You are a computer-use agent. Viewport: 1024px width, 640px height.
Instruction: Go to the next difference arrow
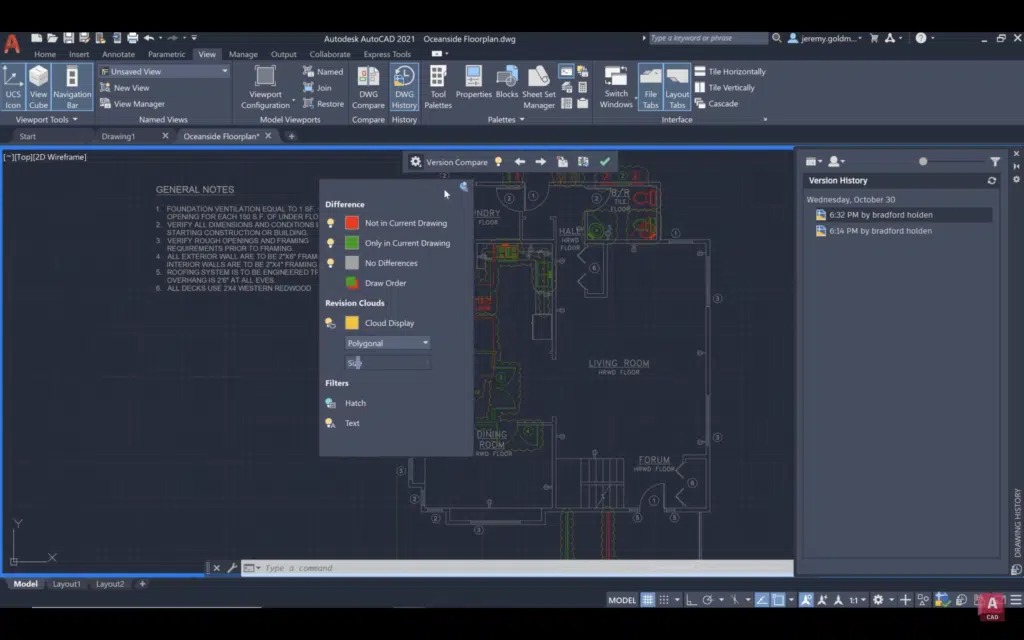tap(541, 162)
